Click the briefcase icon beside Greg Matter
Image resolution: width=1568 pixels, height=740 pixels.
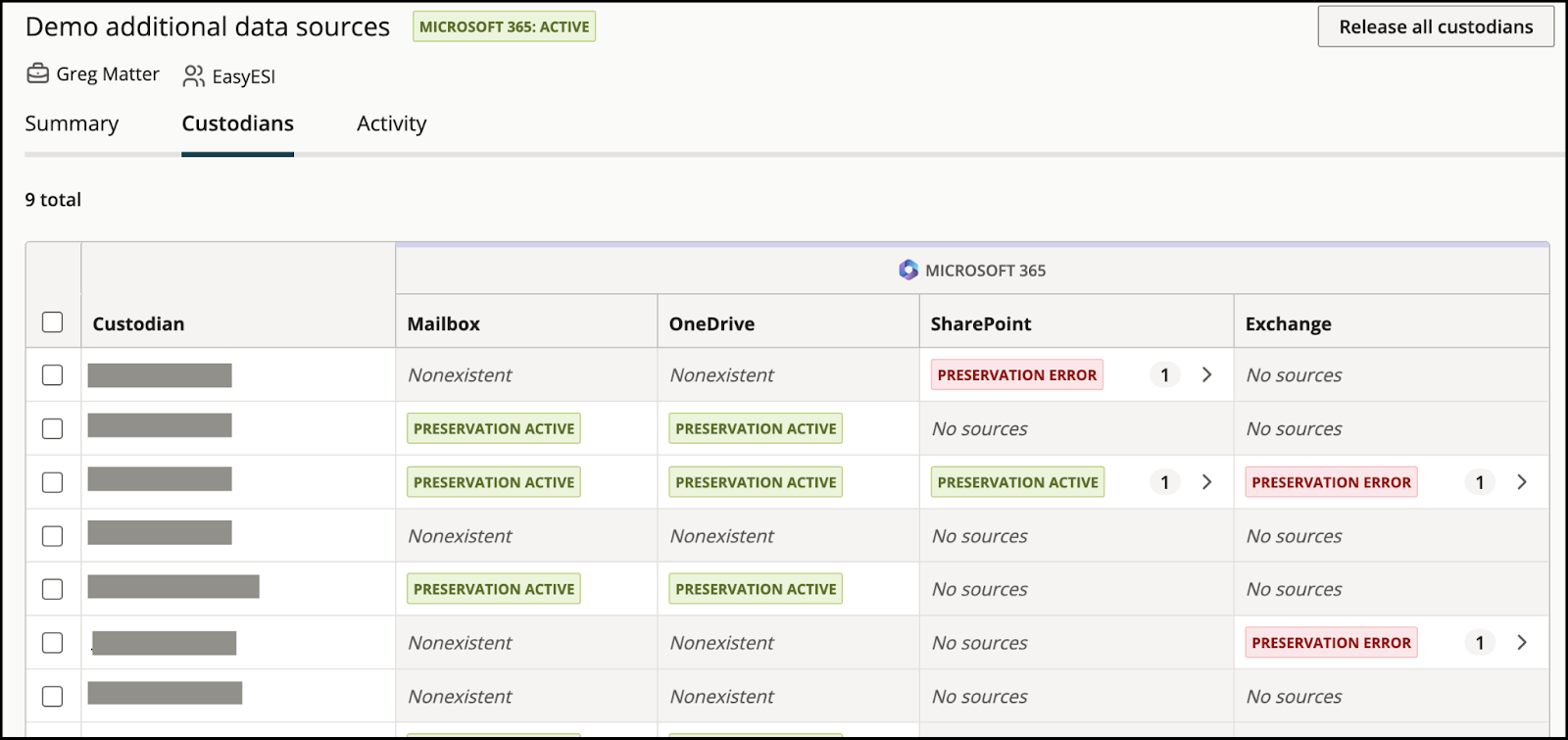point(37,74)
